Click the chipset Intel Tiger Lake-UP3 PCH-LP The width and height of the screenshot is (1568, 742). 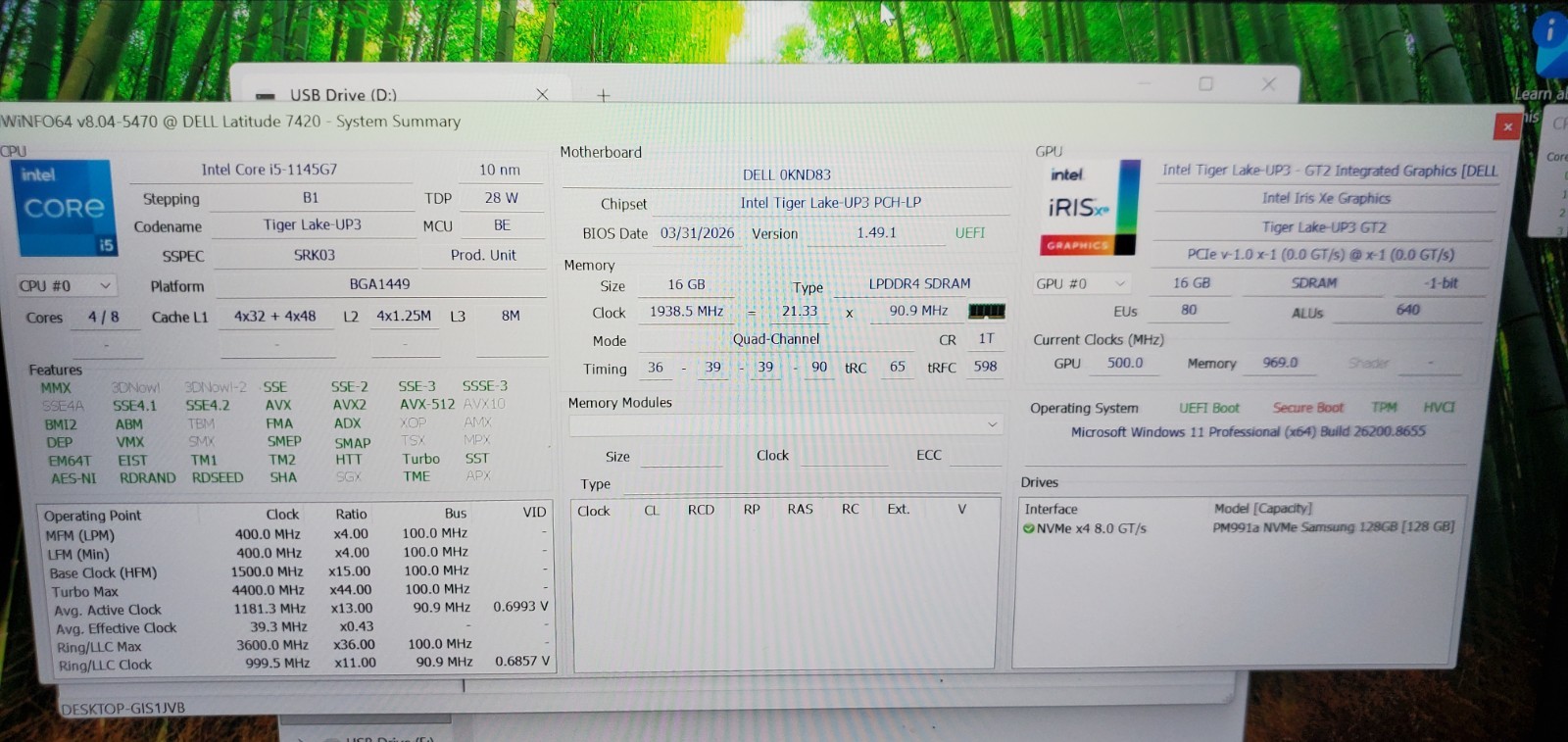(831, 203)
